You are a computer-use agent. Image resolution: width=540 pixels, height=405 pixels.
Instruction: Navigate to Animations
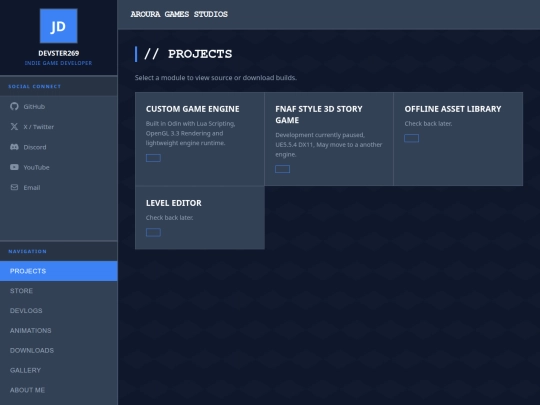(59, 331)
